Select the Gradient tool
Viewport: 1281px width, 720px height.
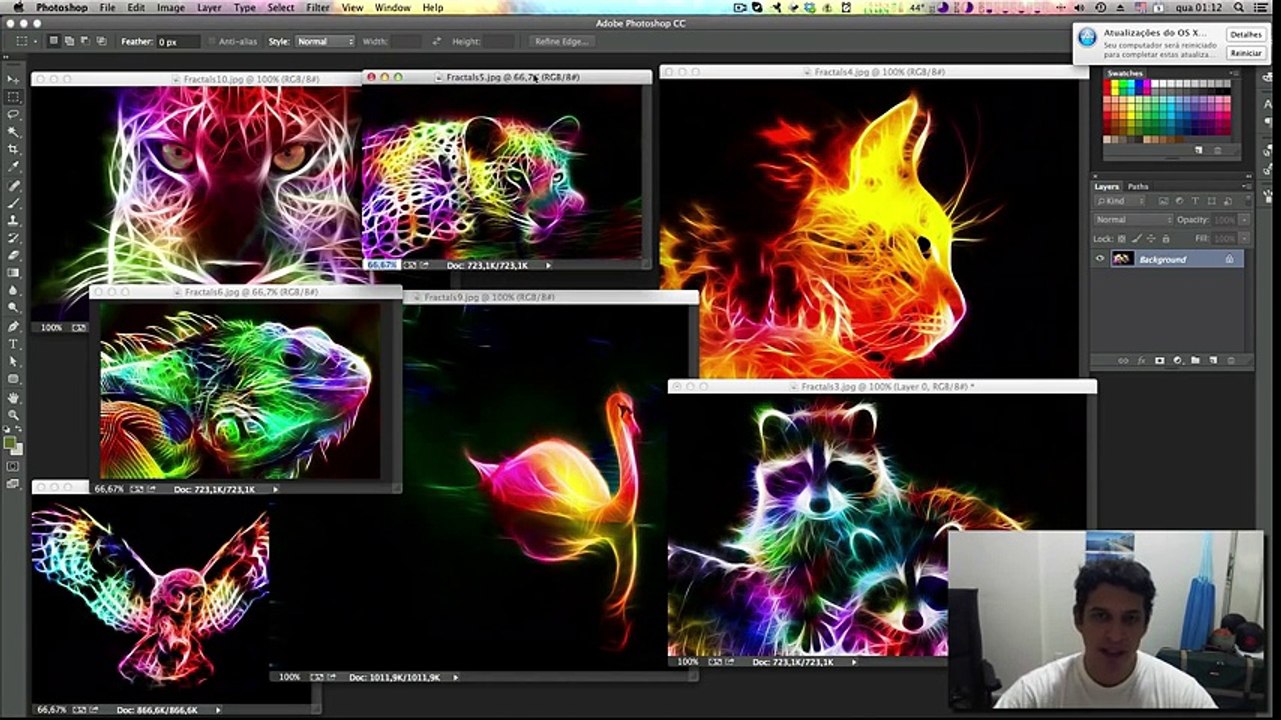tap(13, 272)
